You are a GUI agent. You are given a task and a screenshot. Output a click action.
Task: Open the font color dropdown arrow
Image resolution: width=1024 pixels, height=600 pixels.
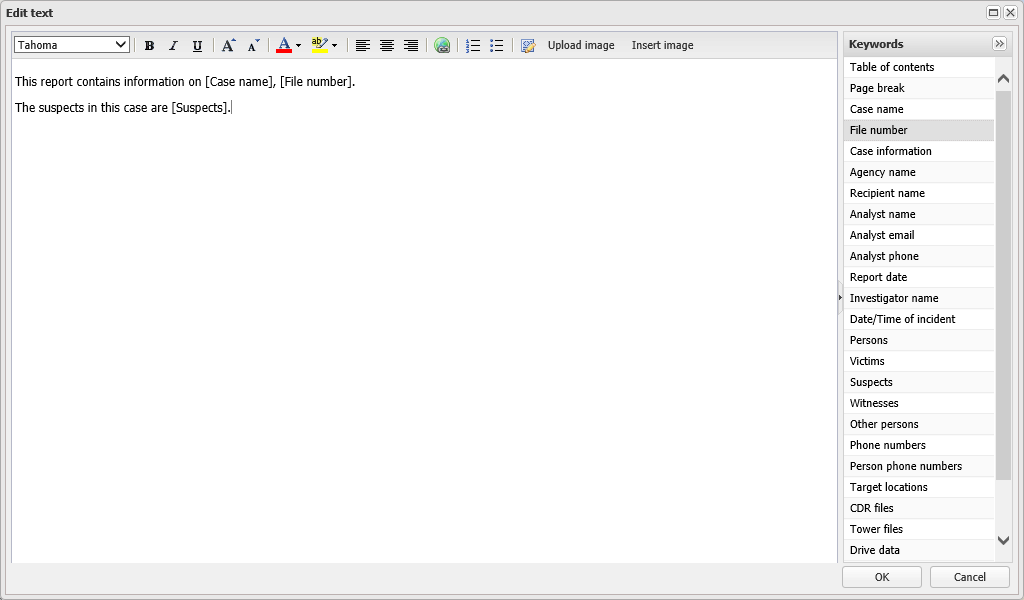click(298, 45)
